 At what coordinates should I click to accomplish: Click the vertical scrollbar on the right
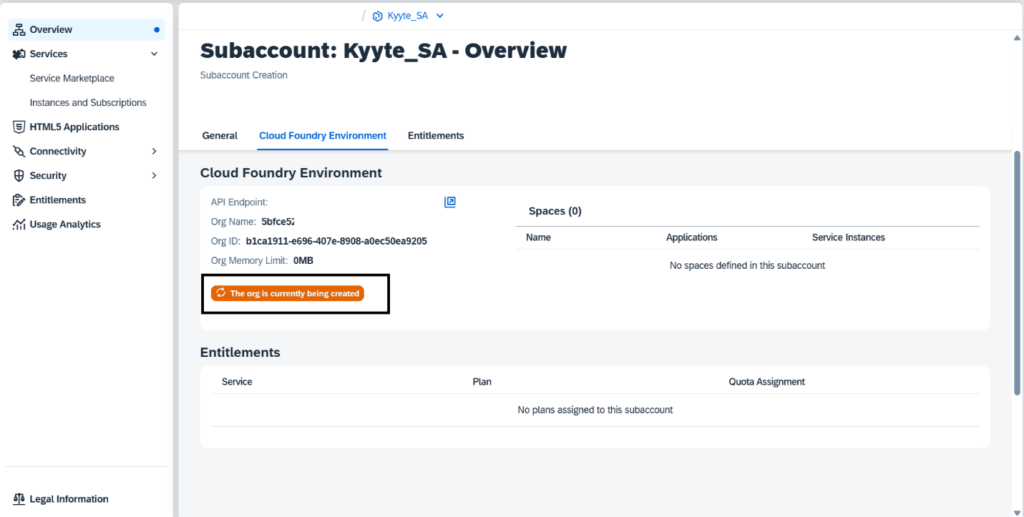point(1017,272)
